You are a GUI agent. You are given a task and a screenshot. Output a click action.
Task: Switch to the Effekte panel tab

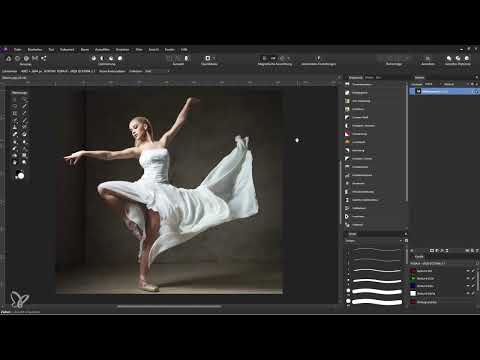pyautogui.click(x=369, y=77)
